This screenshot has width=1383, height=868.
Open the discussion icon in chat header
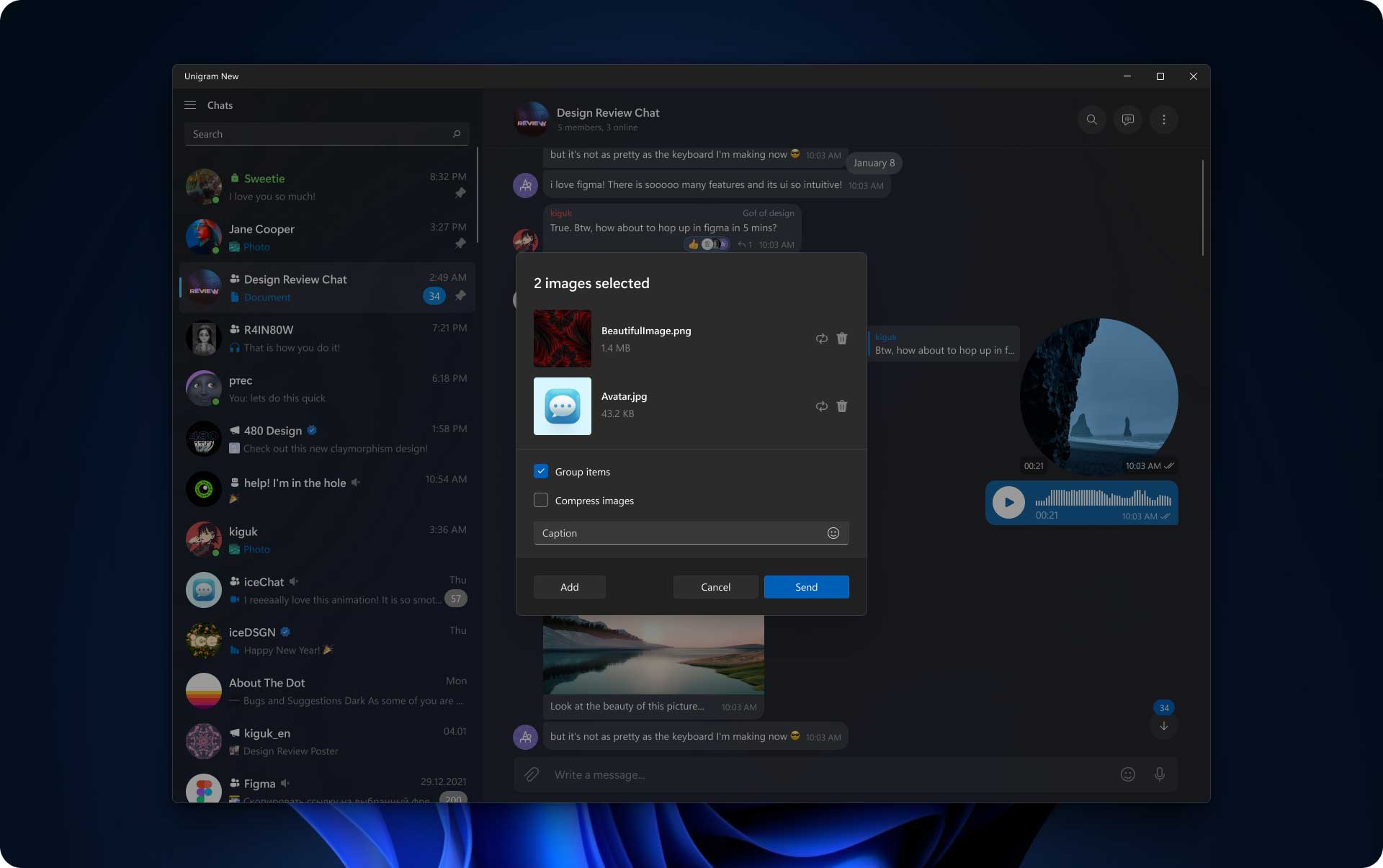(x=1128, y=120)
